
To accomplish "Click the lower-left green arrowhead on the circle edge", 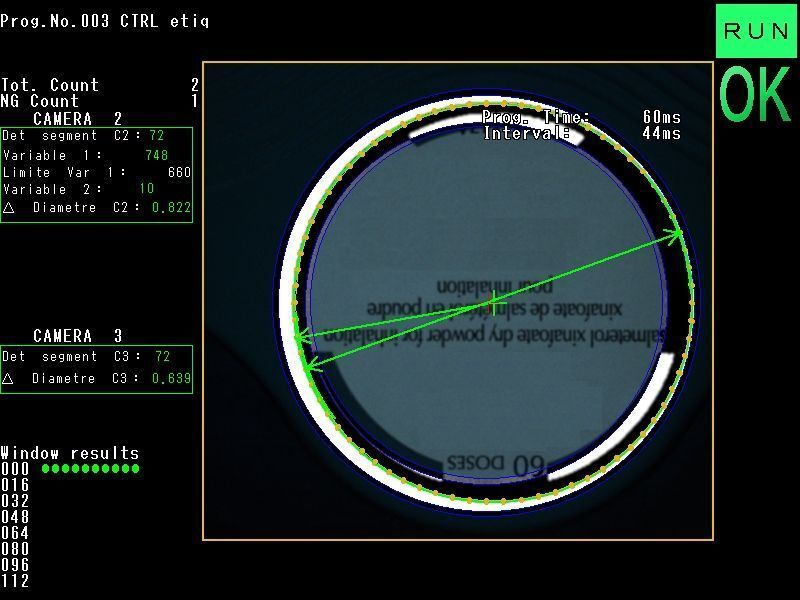I will [x=310, y=365].
